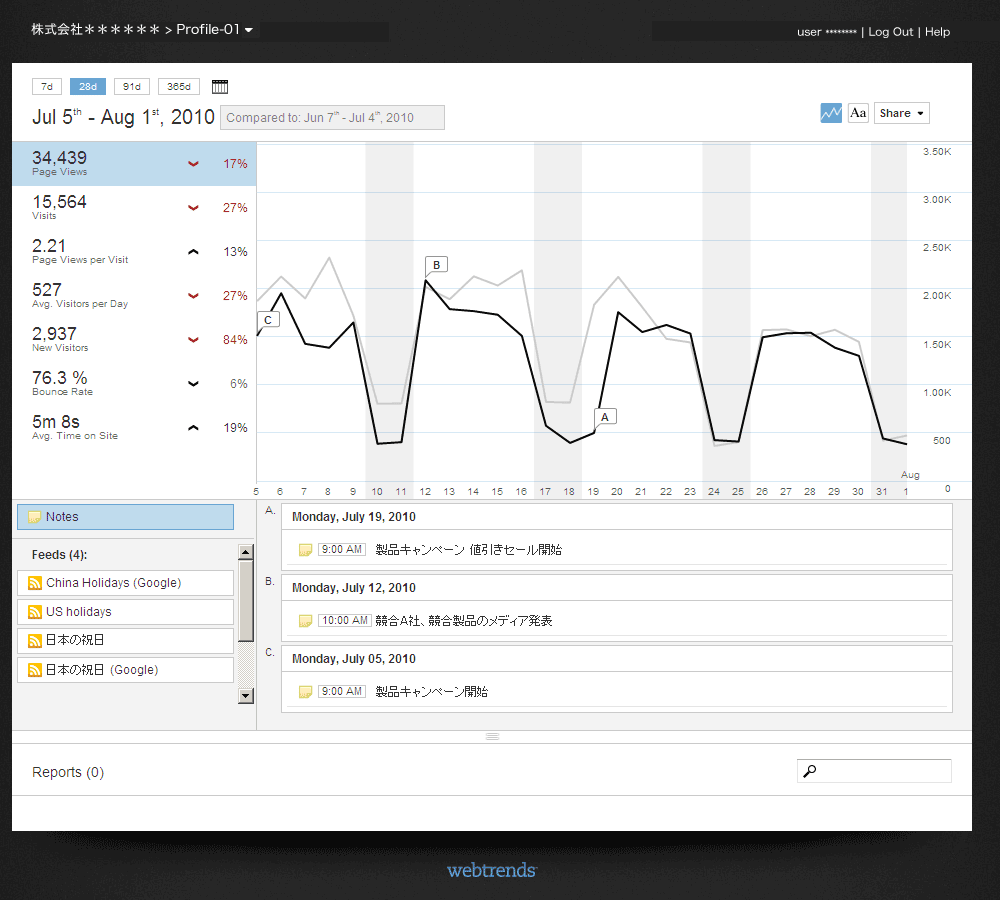The image size is (1000, 900).
Task: Click the note icon for July 19 entry
Action: coord(305,550)
